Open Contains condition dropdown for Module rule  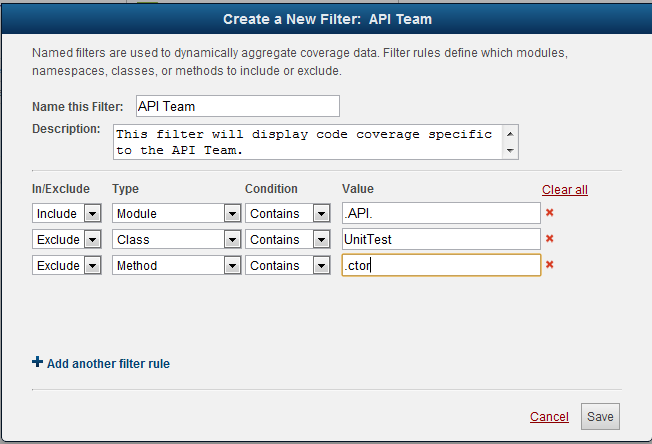[286, 213]
